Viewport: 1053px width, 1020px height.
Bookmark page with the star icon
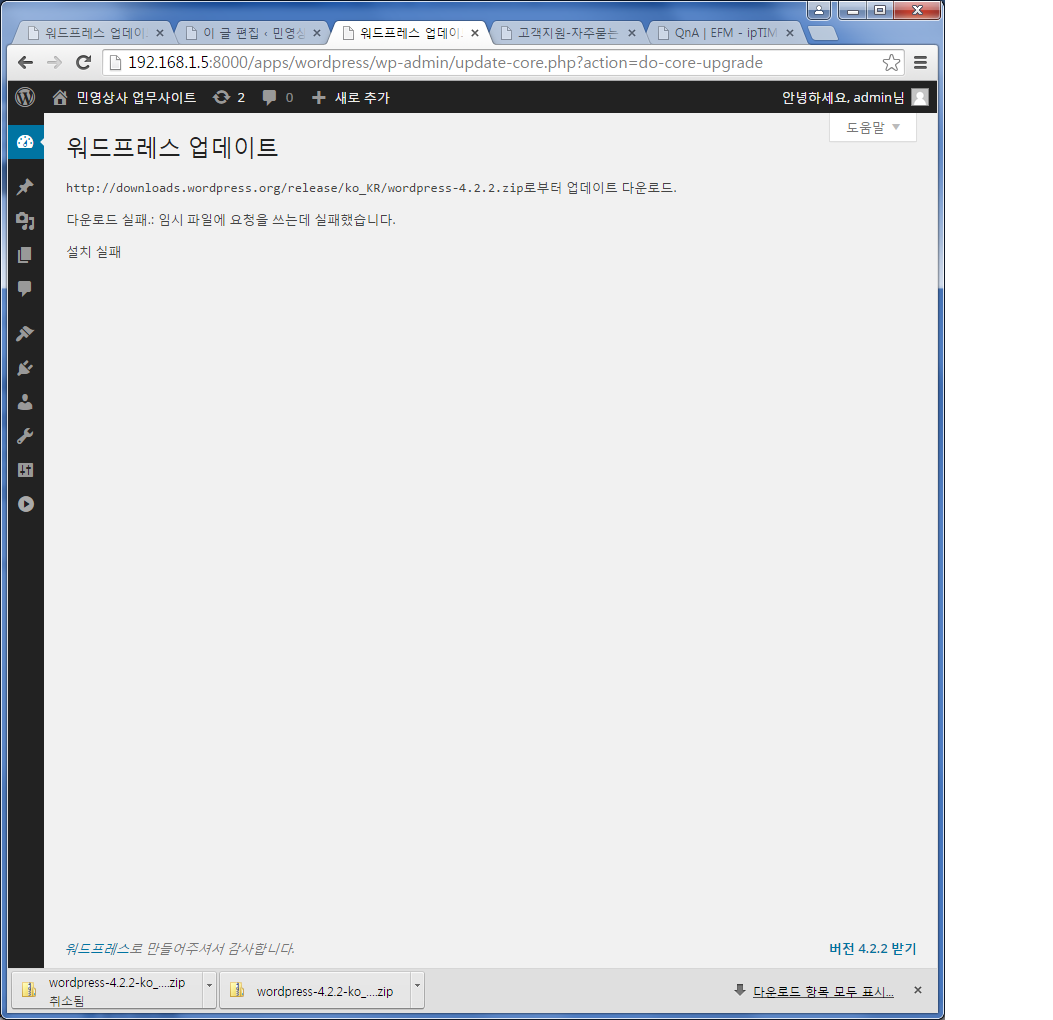coord(891,62)
